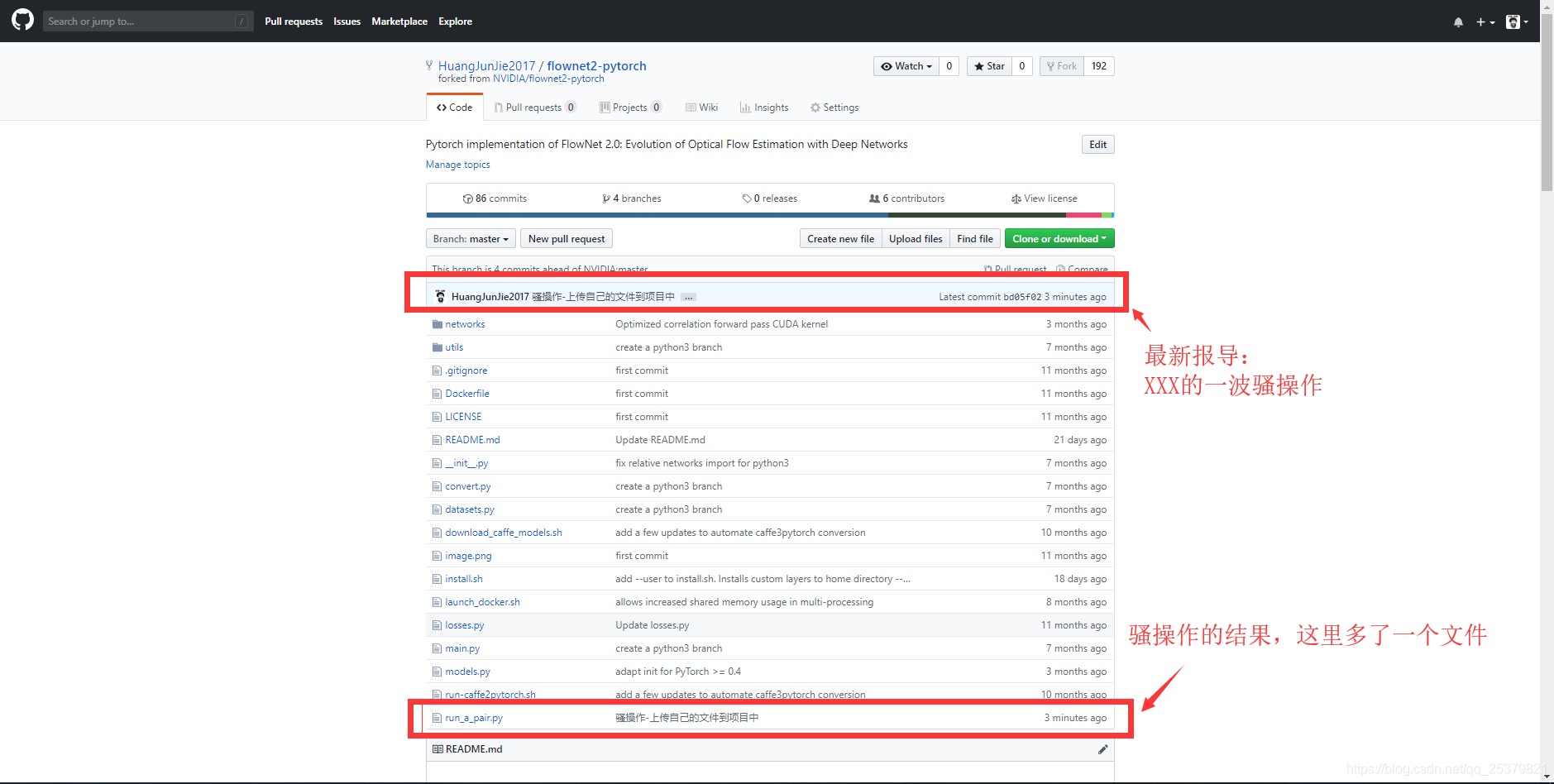Star this repository
This screenshot has height=784, width=1554.
coord(989,66)
